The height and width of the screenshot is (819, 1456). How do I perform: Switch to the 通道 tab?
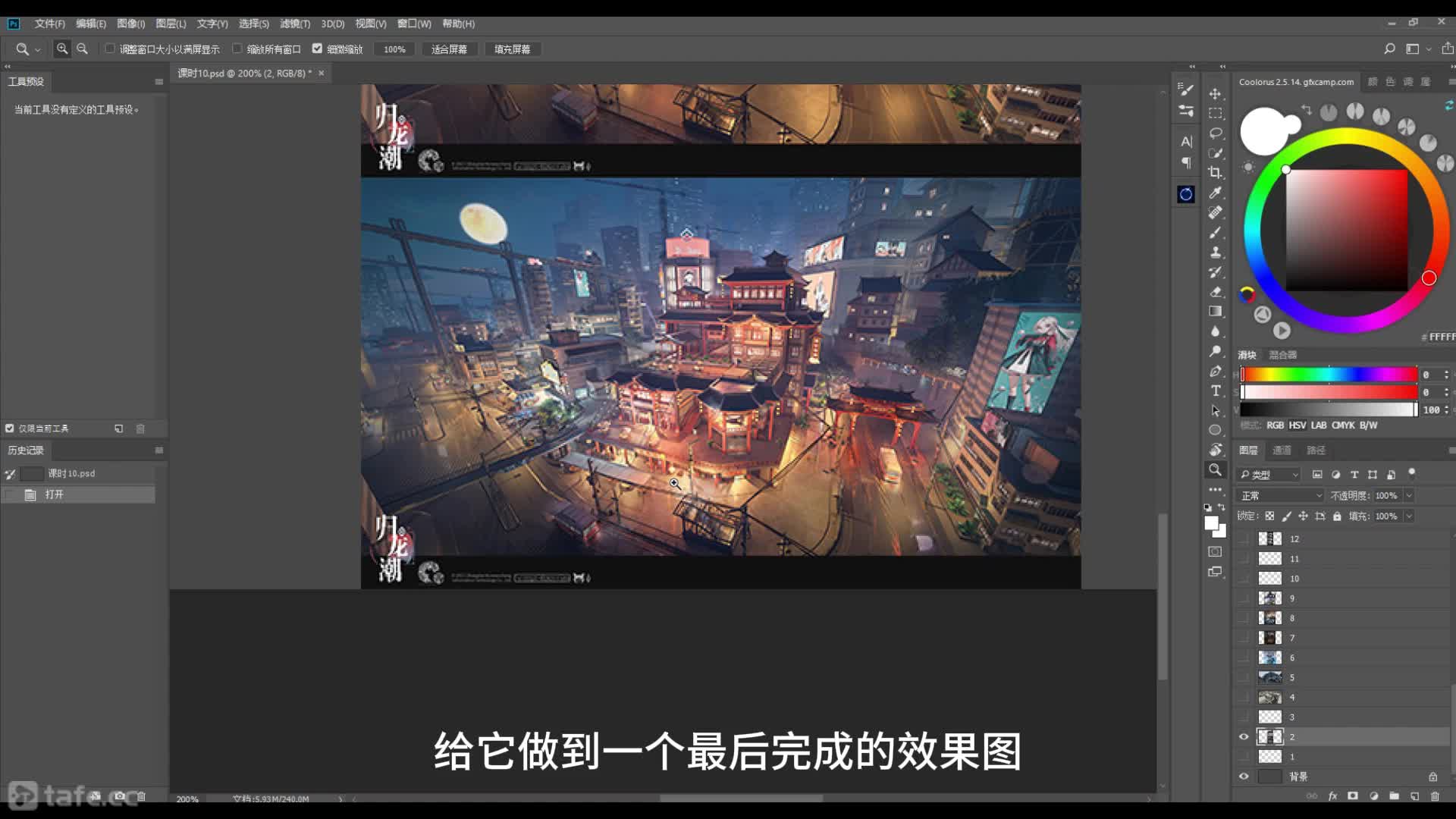point(1282,450)
